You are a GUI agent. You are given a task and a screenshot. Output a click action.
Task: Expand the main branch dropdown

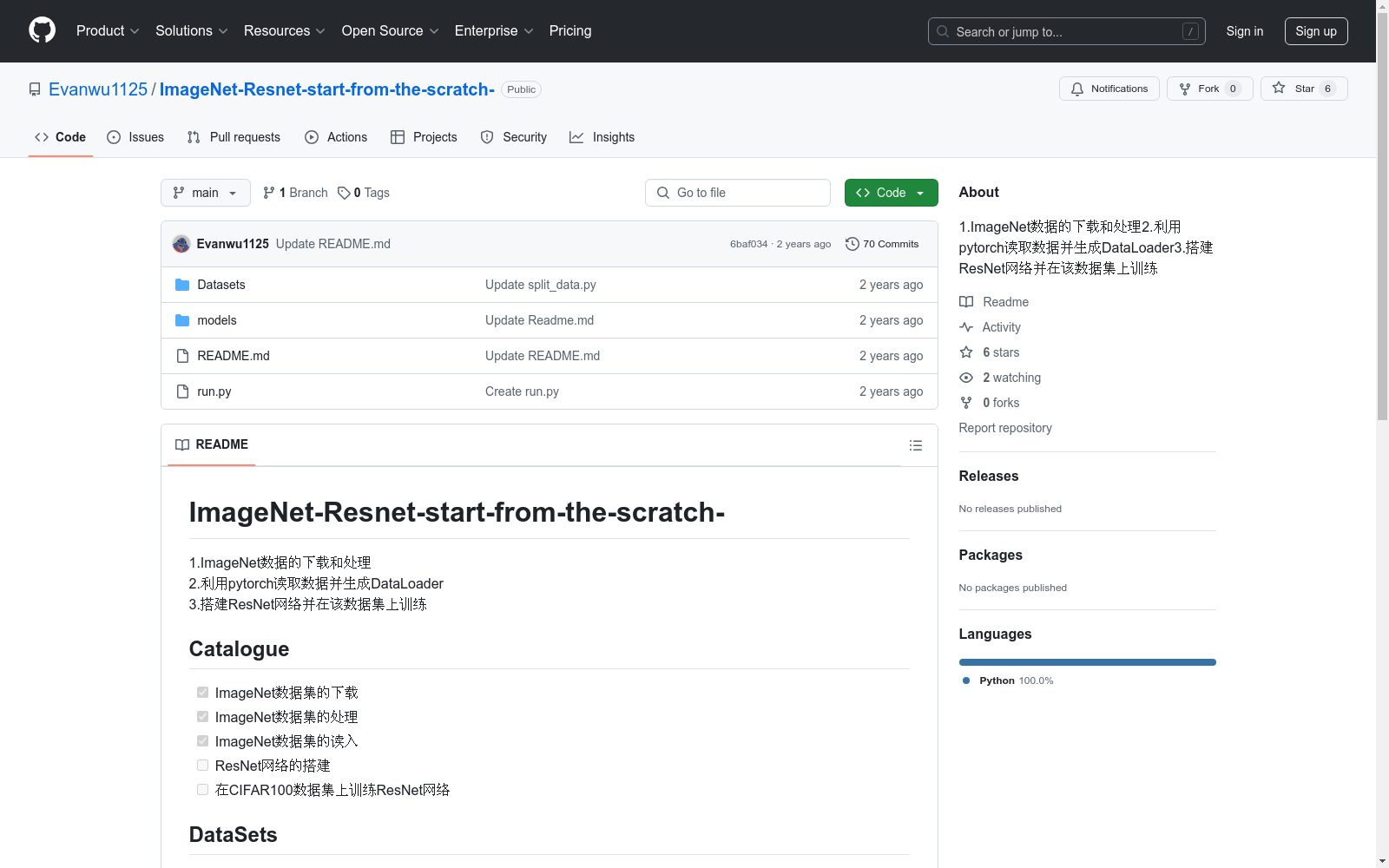(205, 193)
